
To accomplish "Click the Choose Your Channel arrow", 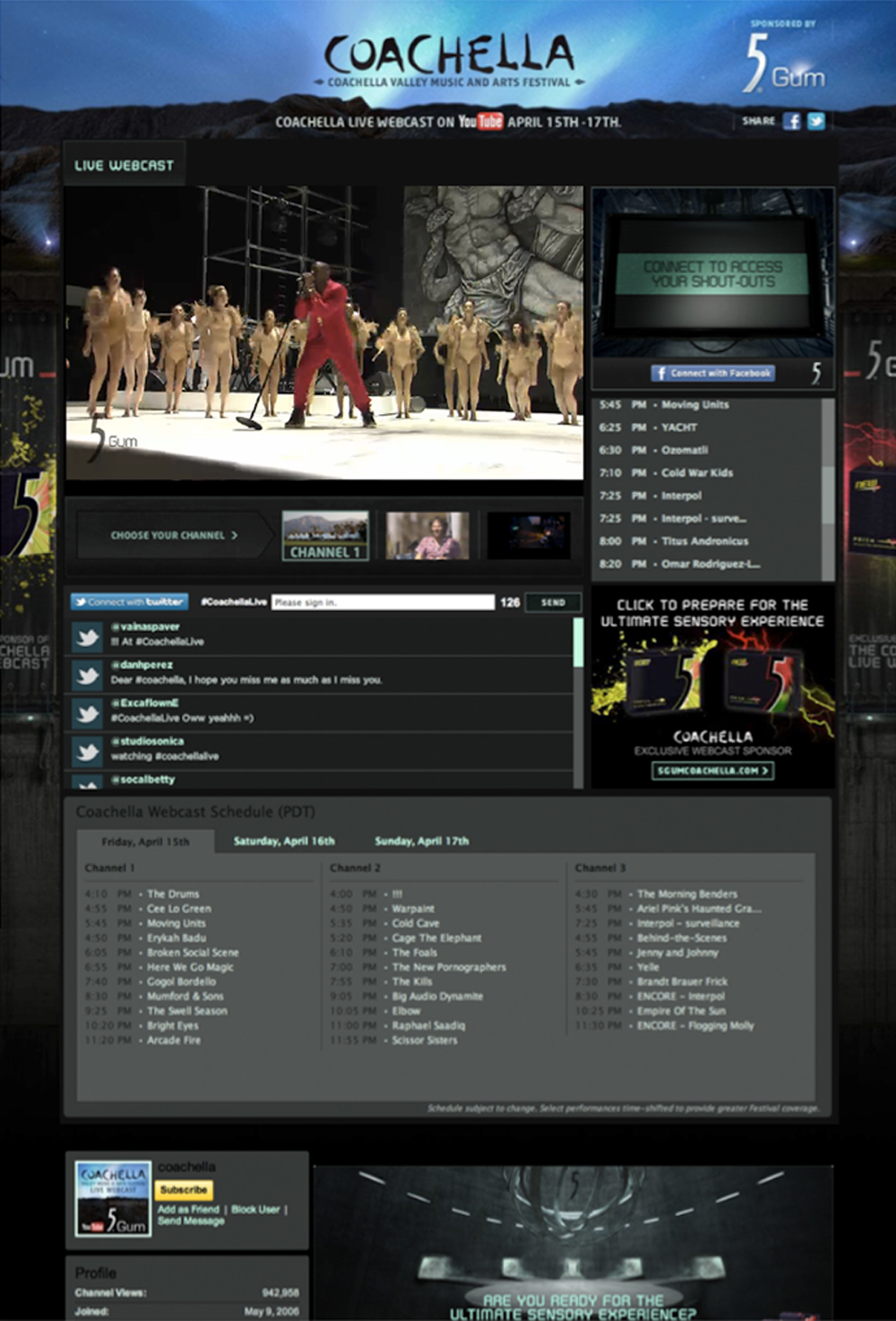I will coord(175,535).
